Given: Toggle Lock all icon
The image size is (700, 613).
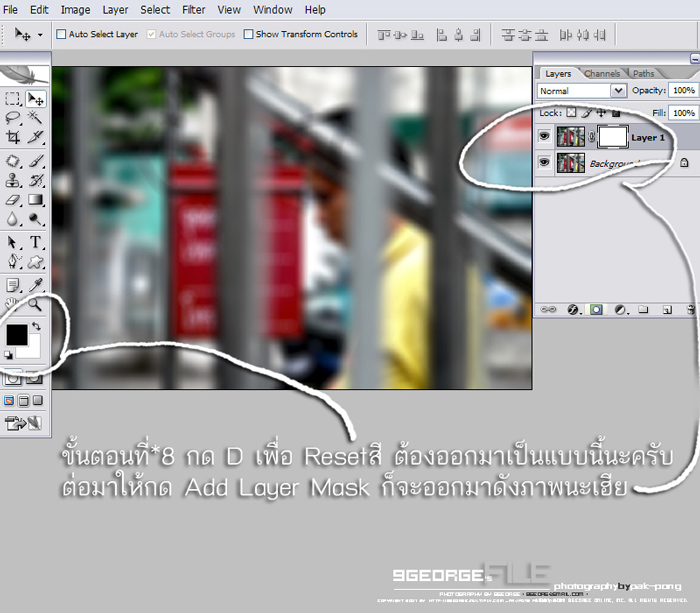Looking at the screenshot, I should tap(616, 113).
